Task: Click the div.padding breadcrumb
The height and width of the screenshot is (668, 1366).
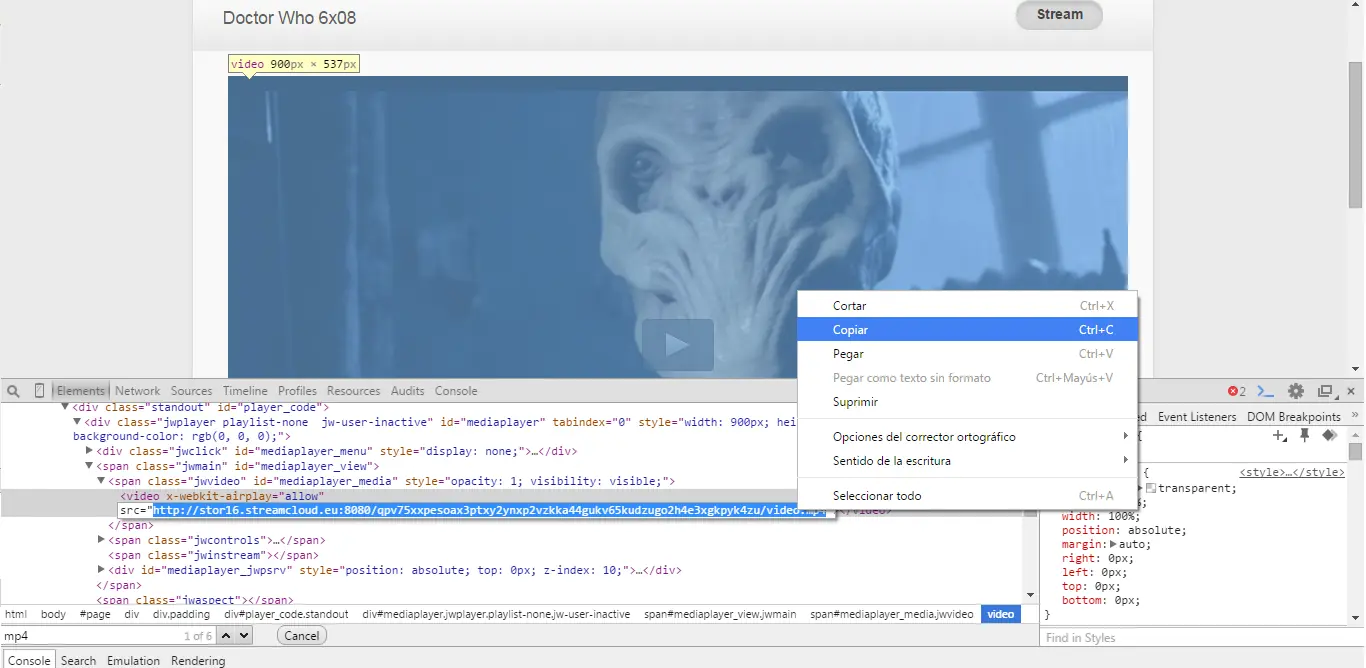Action: tap(181, 614)
